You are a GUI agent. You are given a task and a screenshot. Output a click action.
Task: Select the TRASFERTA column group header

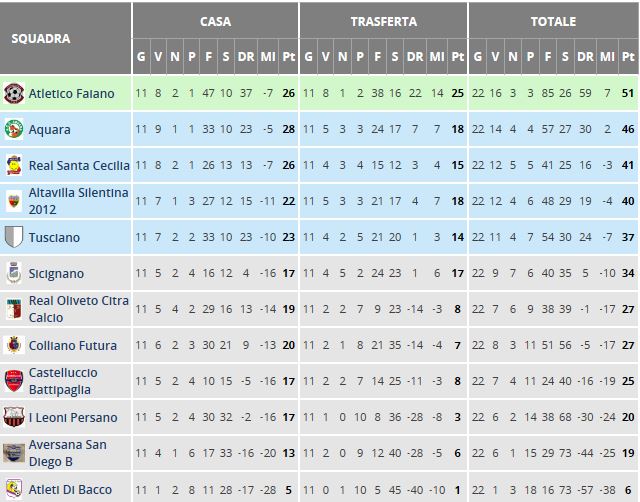point(384,21)
